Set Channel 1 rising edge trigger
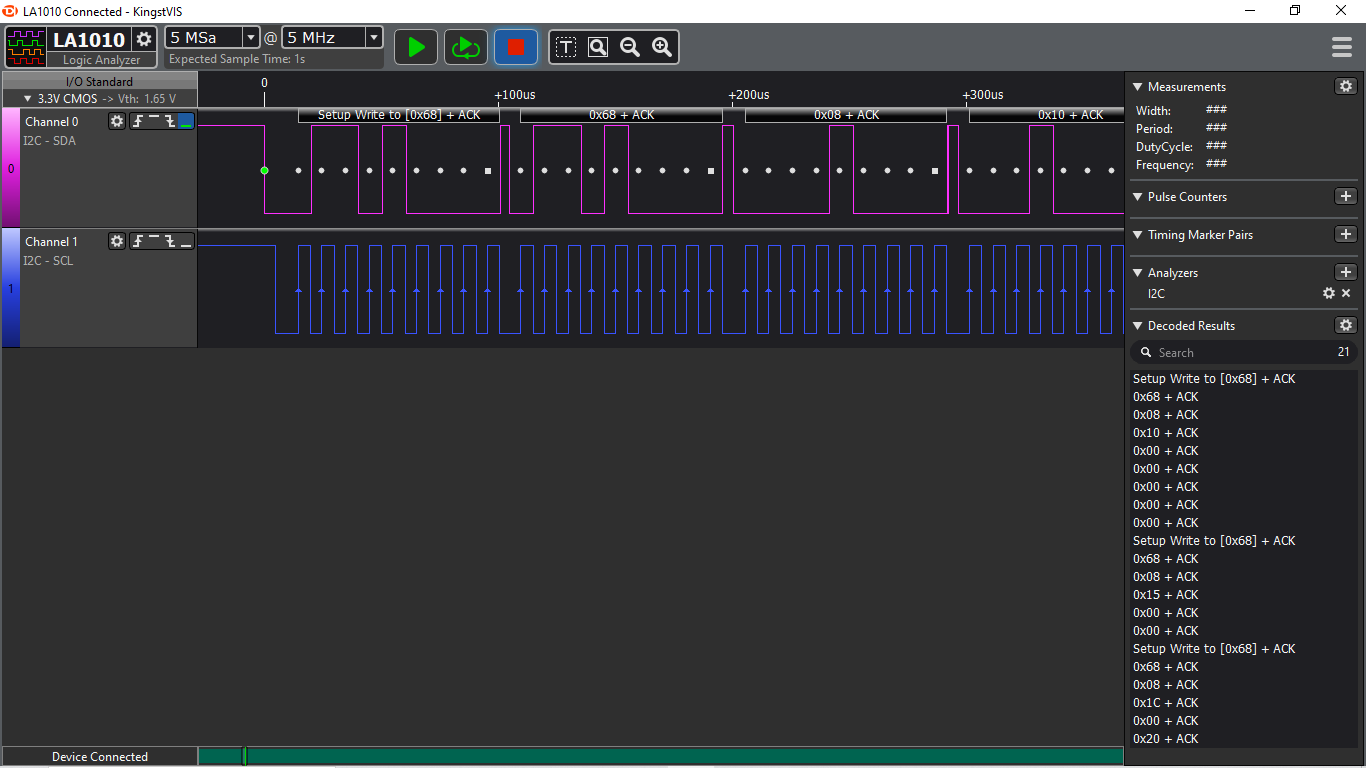The height and width of the screenshot is (768, 1366). (x=138, y=241)
